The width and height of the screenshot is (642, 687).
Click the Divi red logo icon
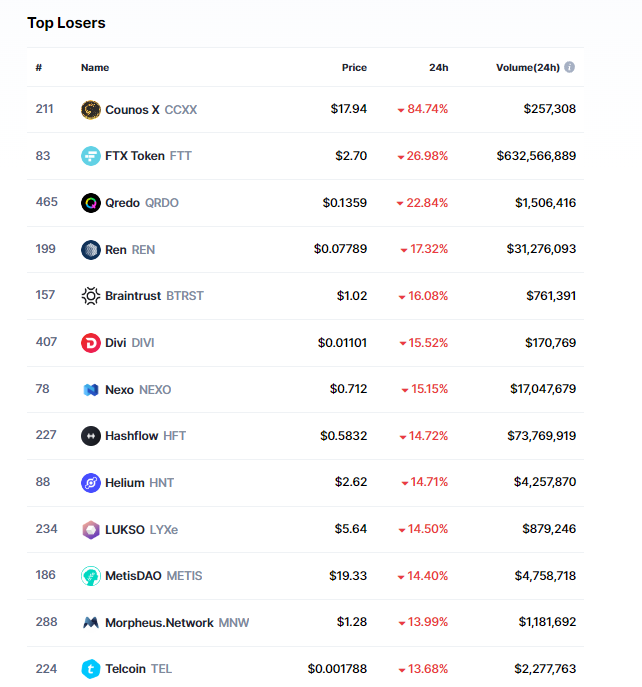click(x=91, y=343)
